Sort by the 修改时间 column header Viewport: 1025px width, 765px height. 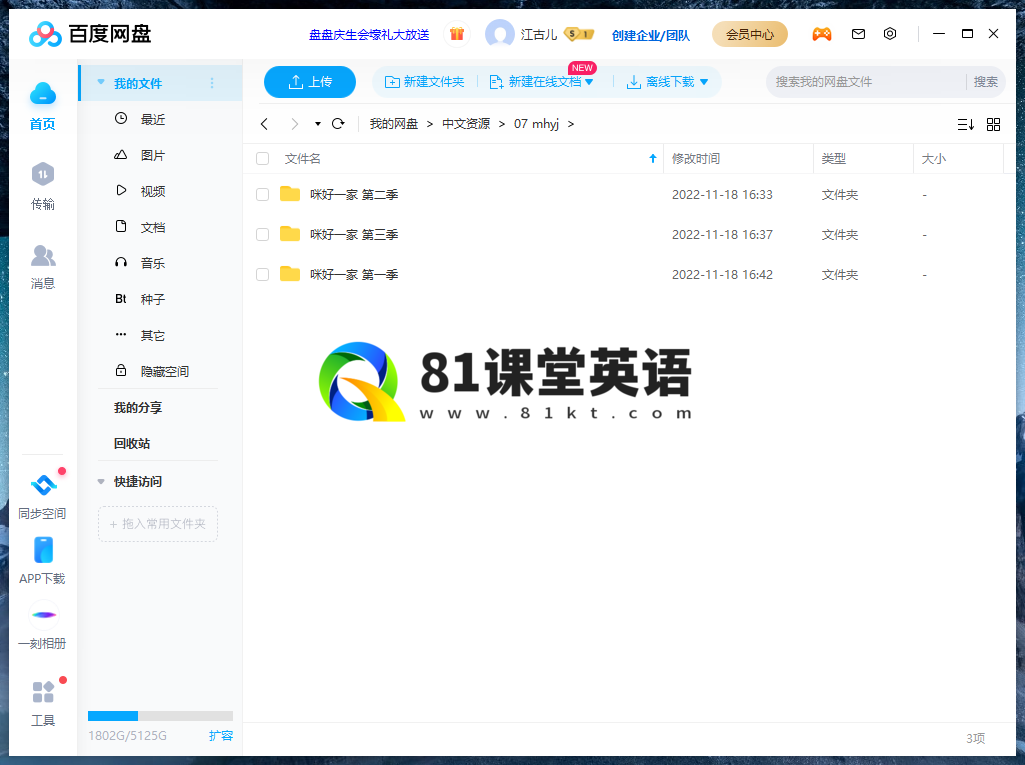pos(696,158)
